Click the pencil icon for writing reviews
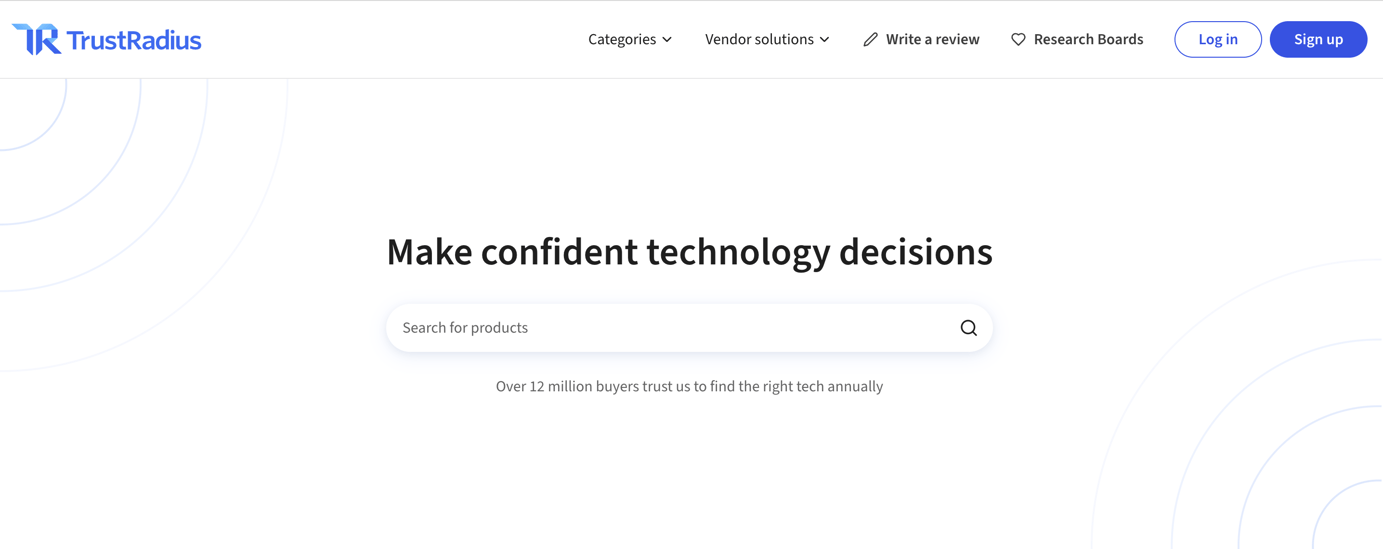 [x=870, y=39]
